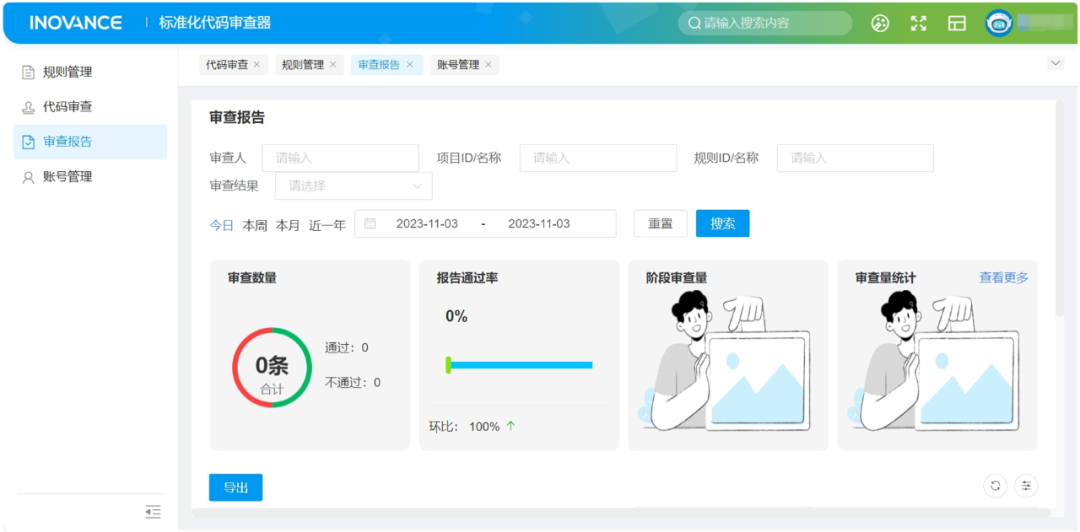
Task: Click the theme palette icon in header
Action: pyautogui.click(x=880, y=23)
